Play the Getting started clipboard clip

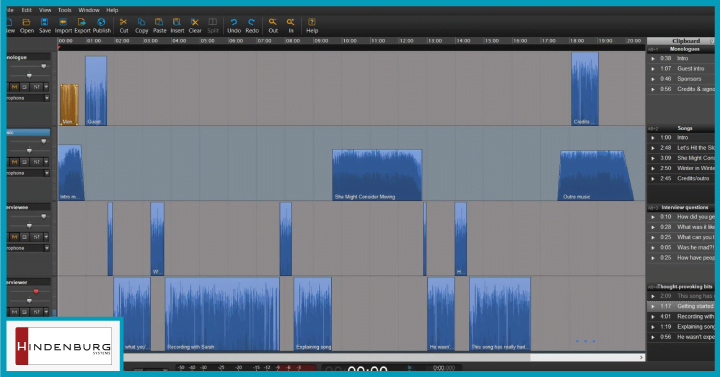click(653, 306)
